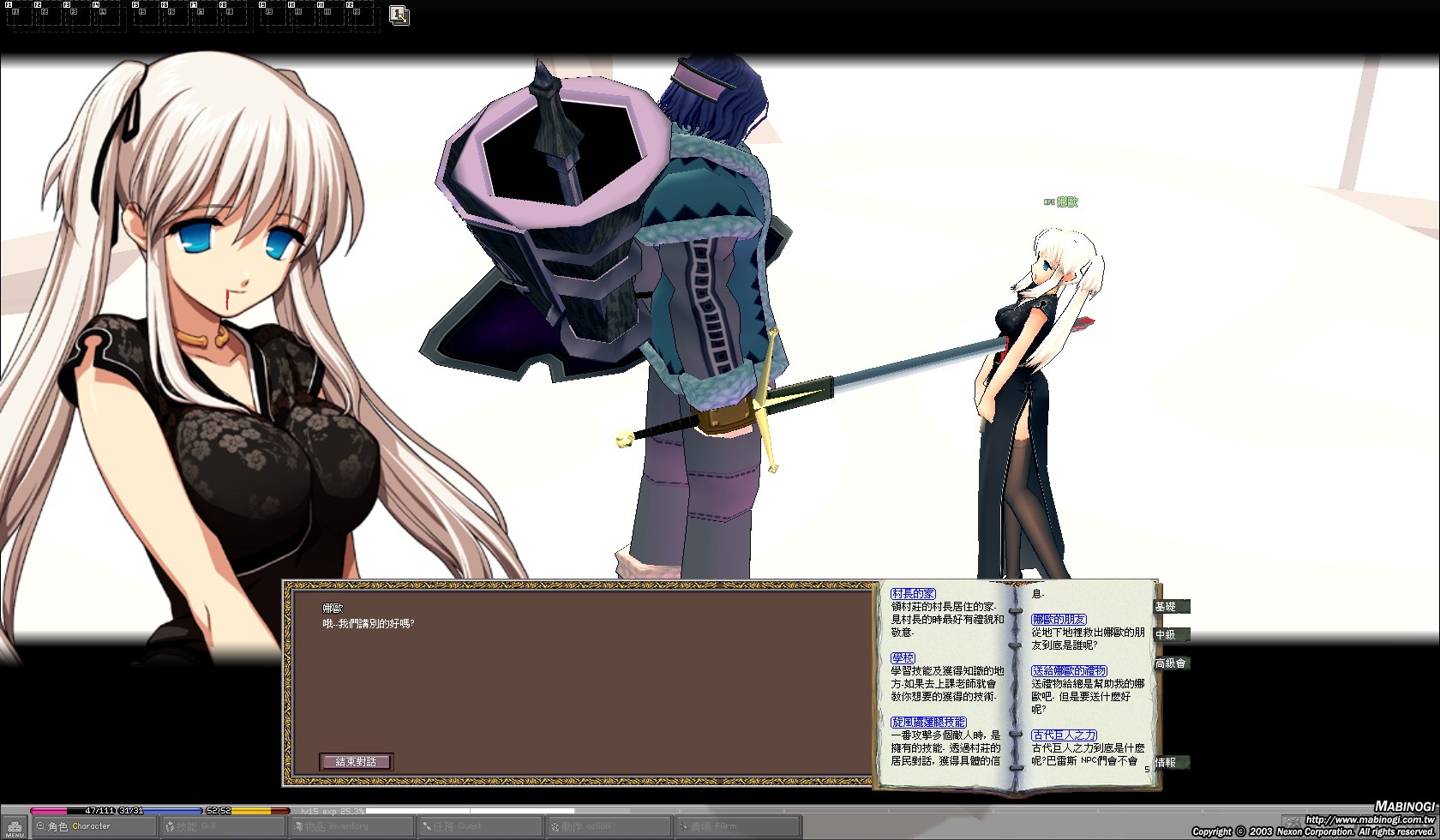The image size is (1440, 840).
Task: Select the 娜歐的朋友 keyword
Action: 1059,620
